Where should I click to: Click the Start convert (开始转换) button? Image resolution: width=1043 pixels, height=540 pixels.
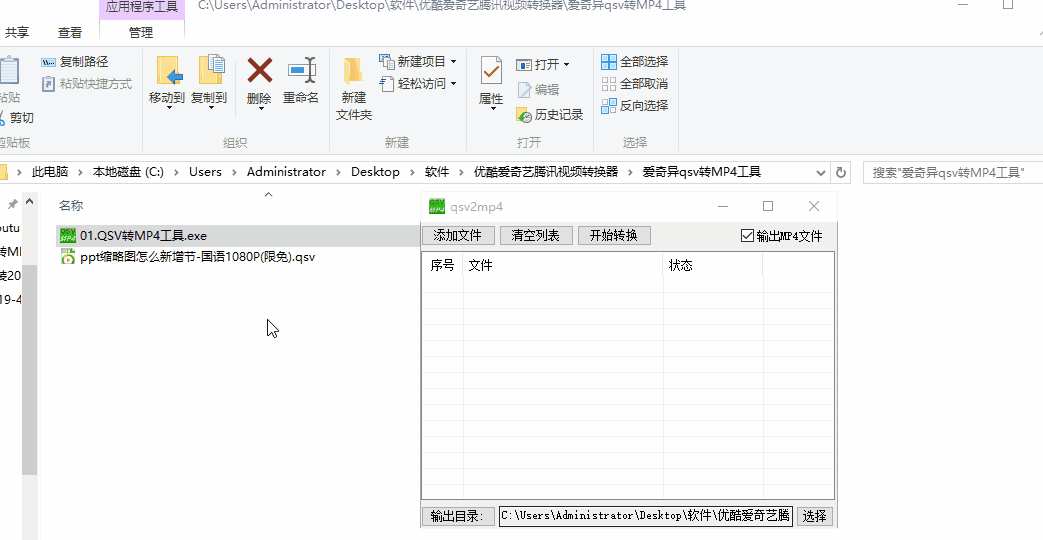(x=614, y=235)
